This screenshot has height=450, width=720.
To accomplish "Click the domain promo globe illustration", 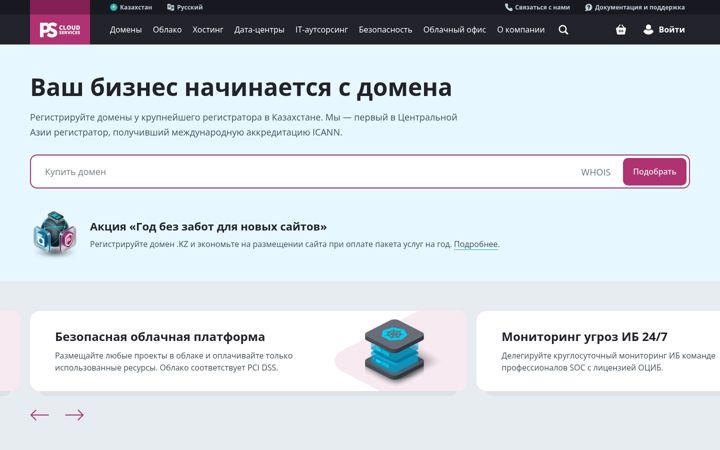I will 55,234.
